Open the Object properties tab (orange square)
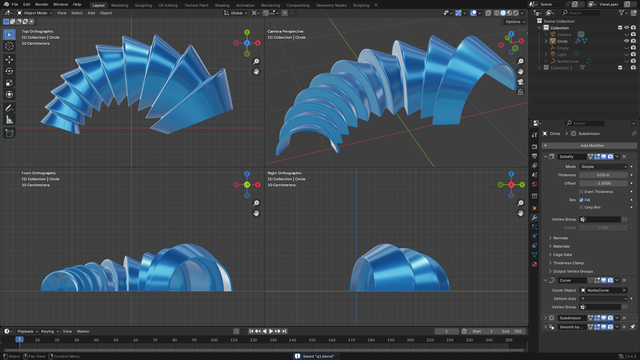This screenshot has width=640, height=360. pyautogui.click(x=534, y=208)
